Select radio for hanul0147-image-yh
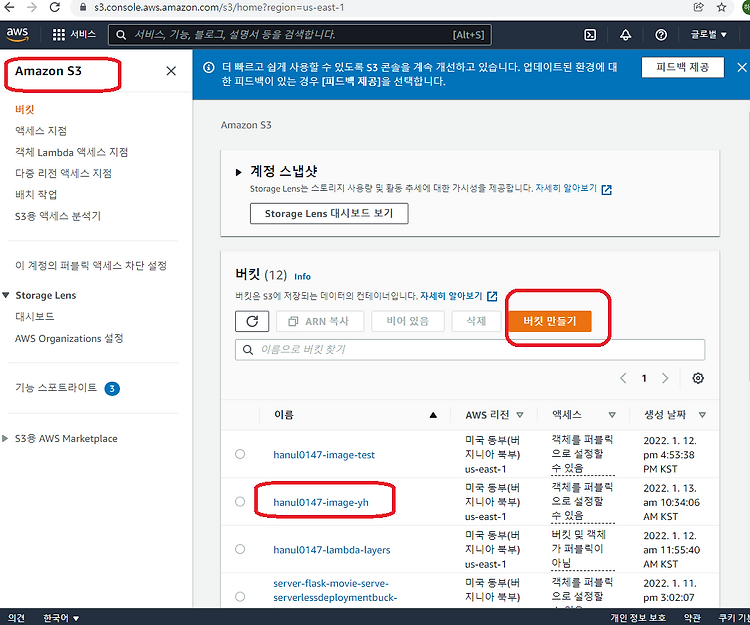The image size is (750, 625). (x=240, y=501)
